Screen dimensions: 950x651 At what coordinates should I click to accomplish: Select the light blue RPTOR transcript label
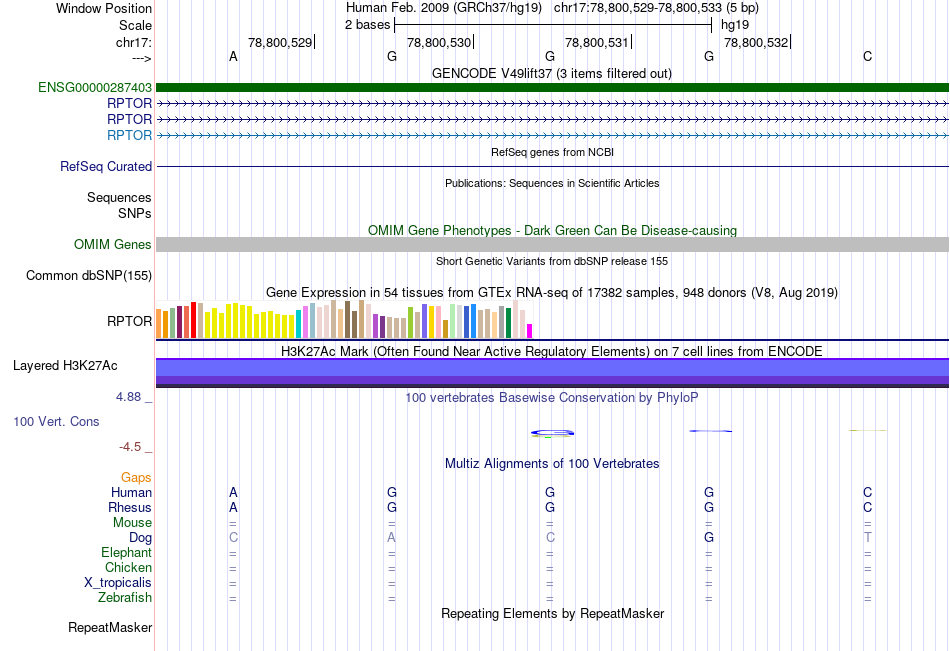tap(129, 135)
